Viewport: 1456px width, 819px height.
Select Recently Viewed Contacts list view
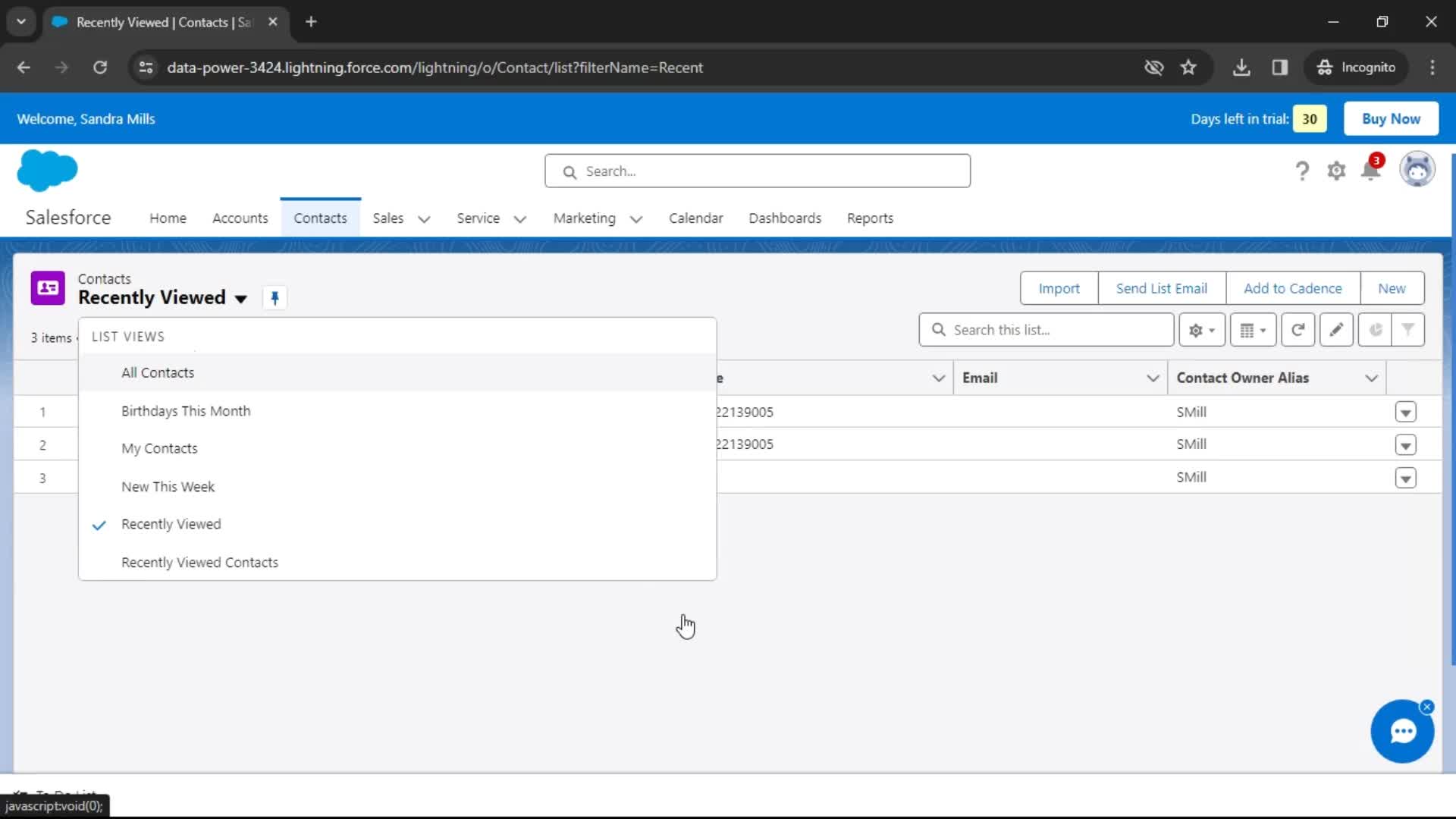pyautogui.click(x=397, y=563)
